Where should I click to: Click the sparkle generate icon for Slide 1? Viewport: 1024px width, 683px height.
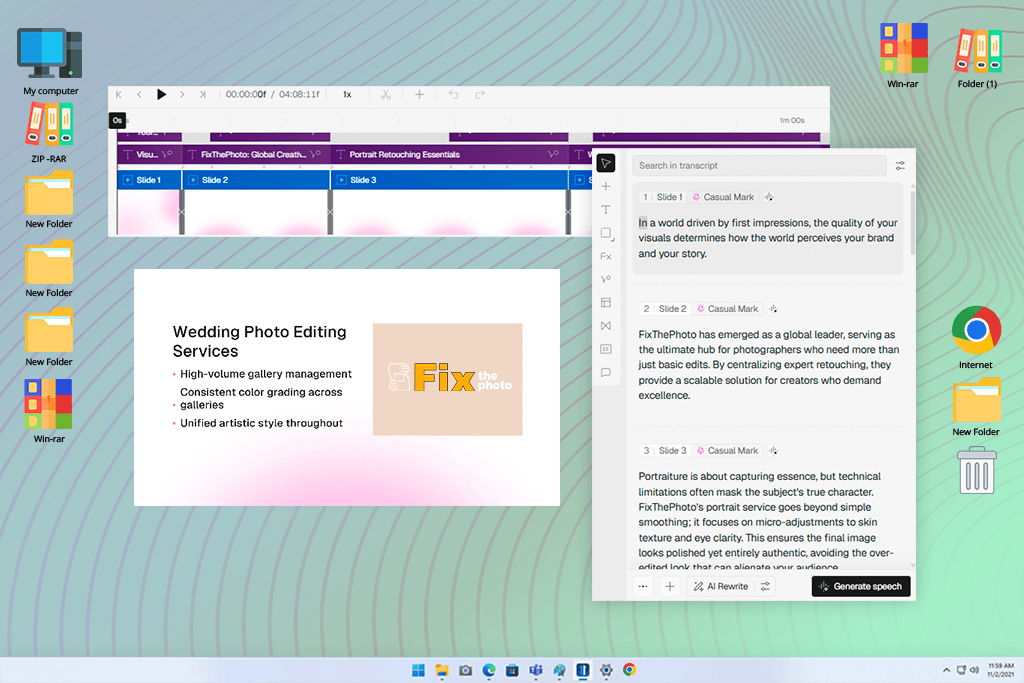pos(769,197)
